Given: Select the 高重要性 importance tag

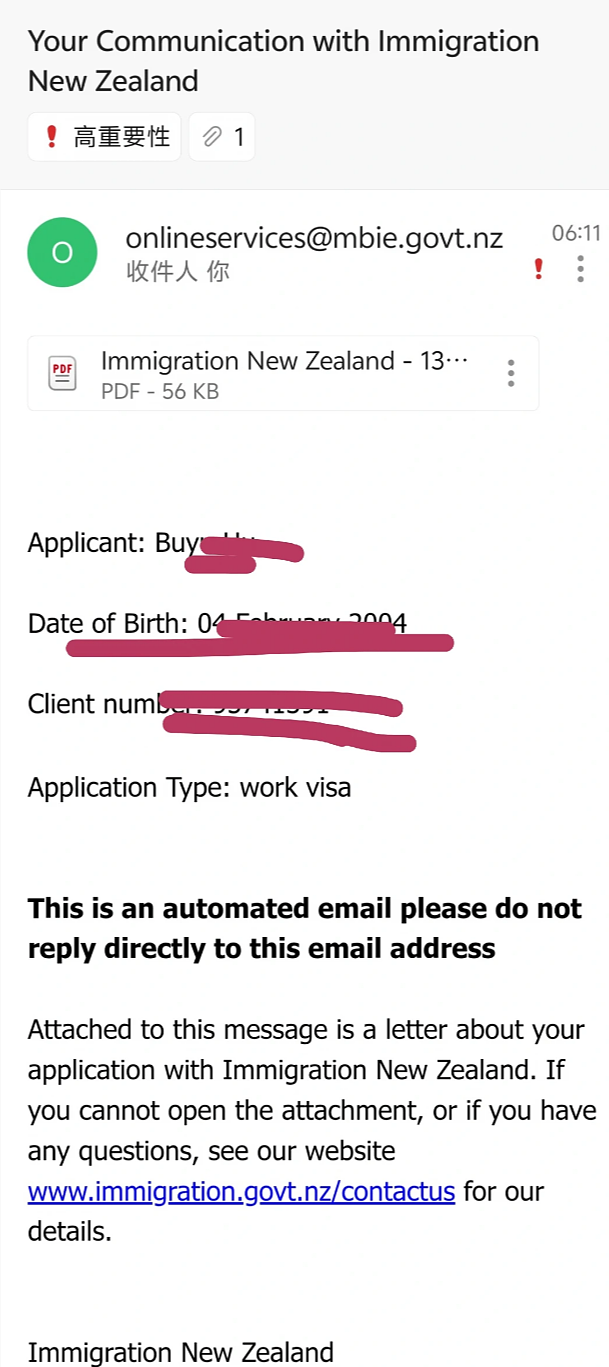Looking at the screenshot, I should (x=104, y=137).
